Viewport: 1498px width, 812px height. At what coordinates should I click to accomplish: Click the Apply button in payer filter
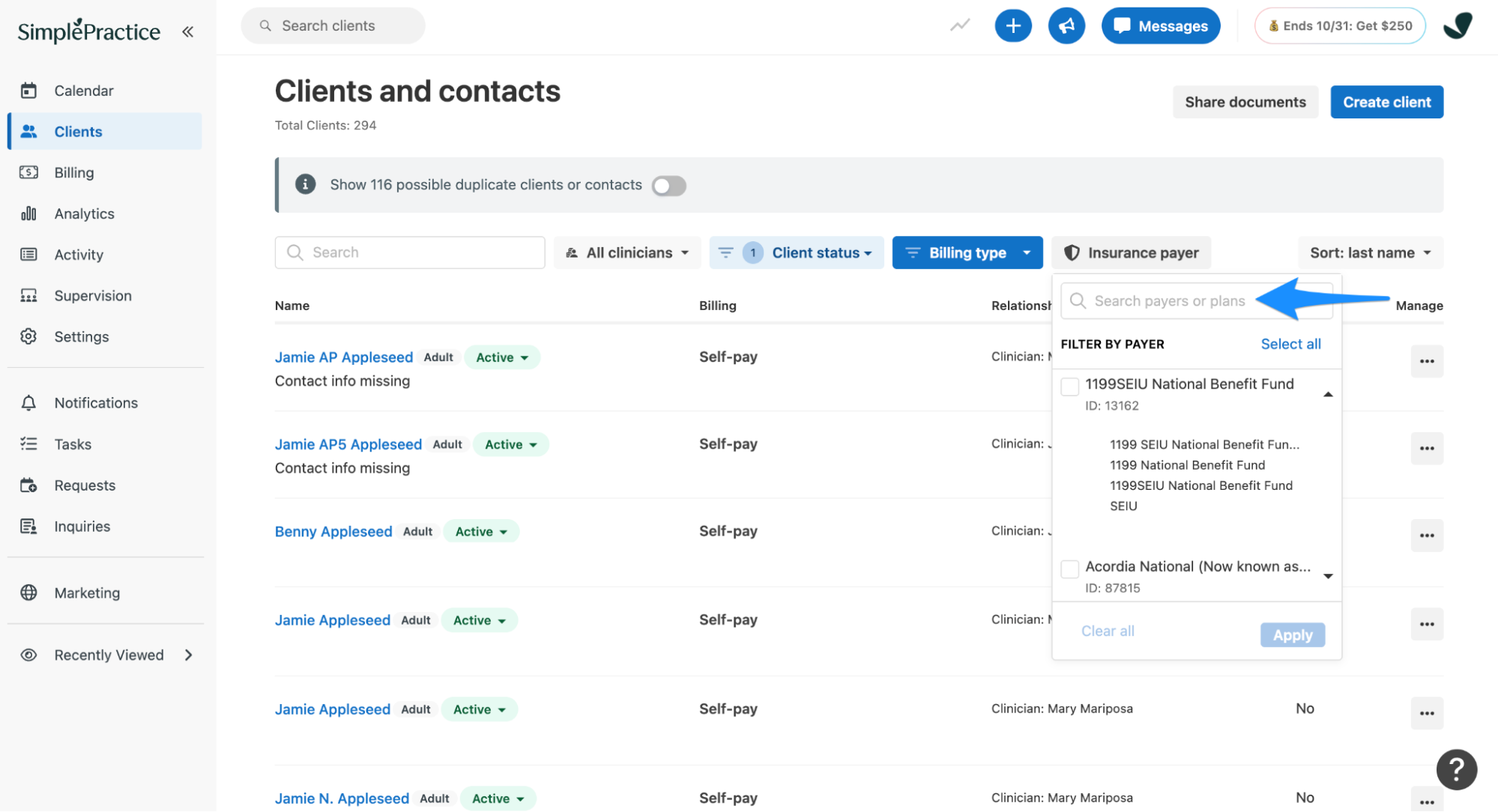[x=1292, y=635]
